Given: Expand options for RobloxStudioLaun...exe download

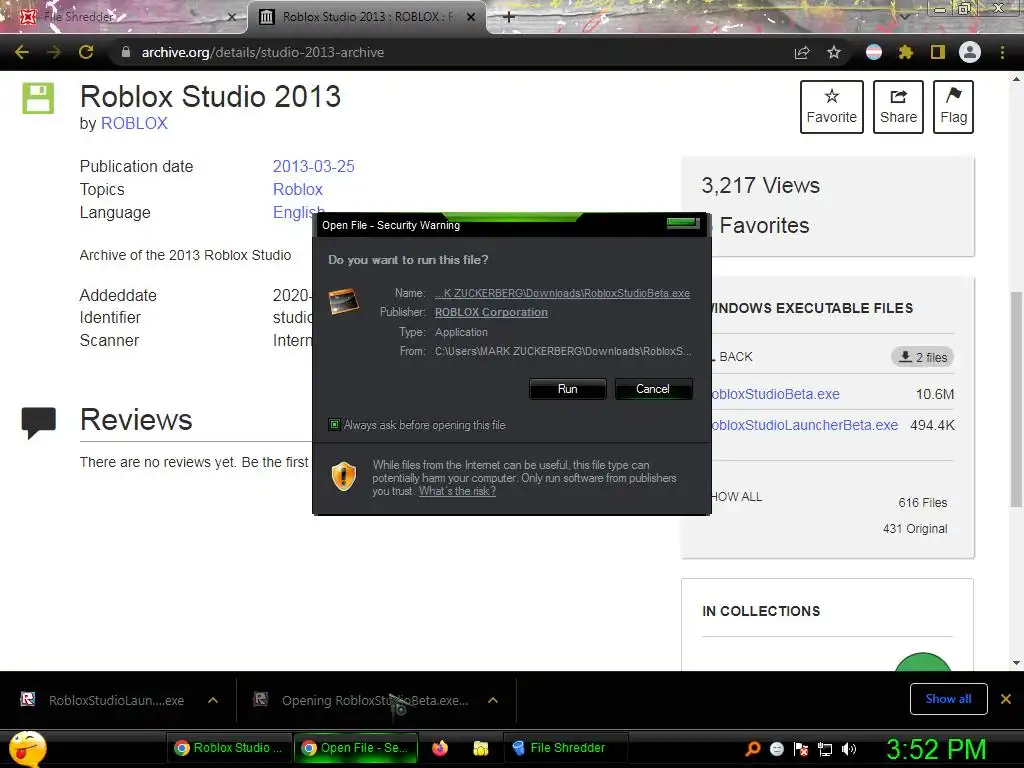Looking at the screenshot, I should (213, 700).
